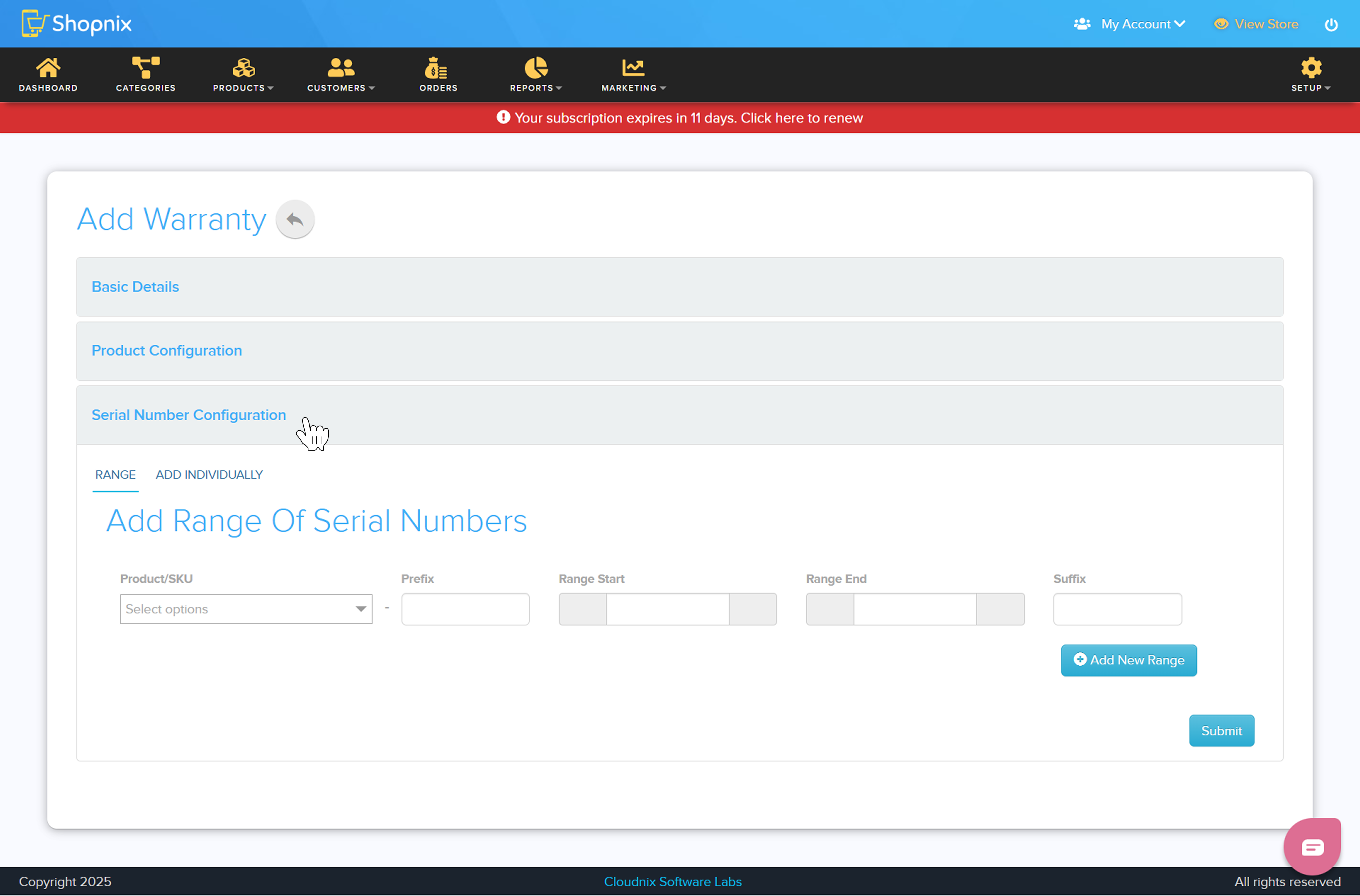
Task: Click the ORDERS menu label
Action: pyautogui.click(x=438, y=88)
